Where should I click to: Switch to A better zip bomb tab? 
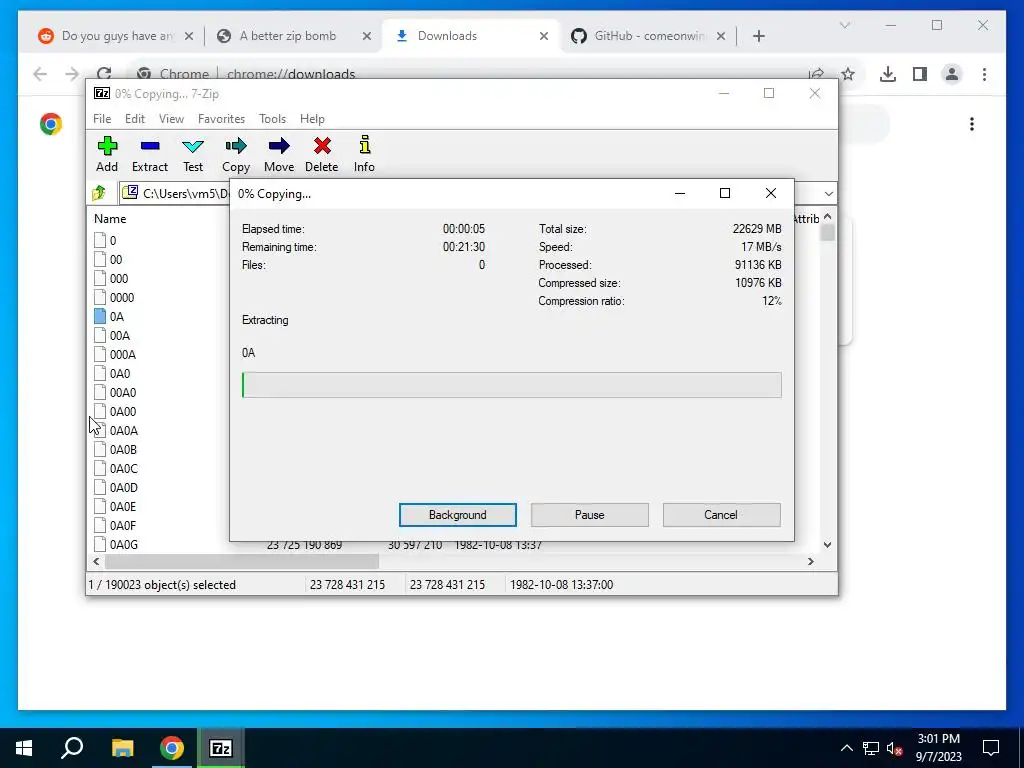tap(294, 36)
